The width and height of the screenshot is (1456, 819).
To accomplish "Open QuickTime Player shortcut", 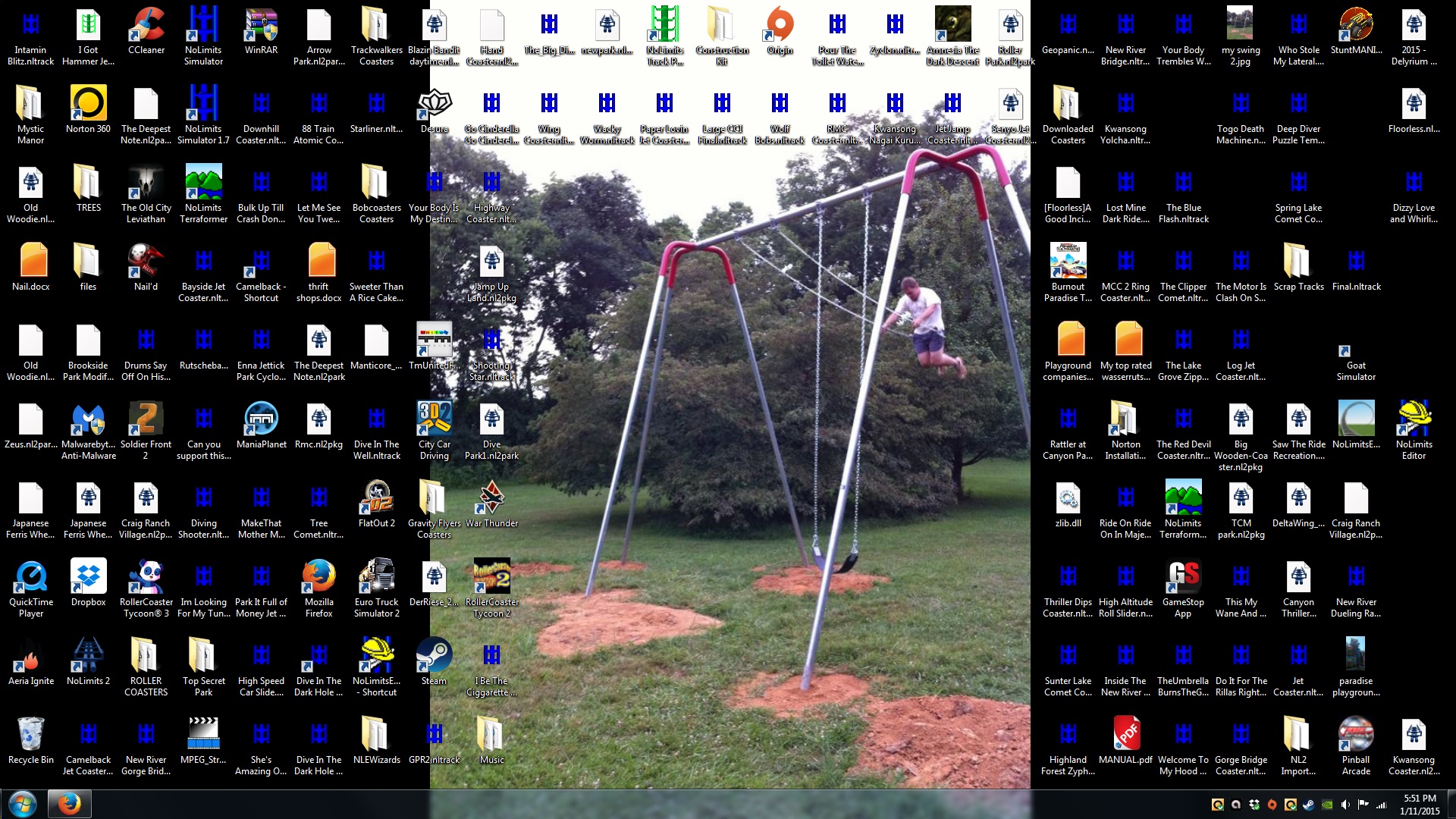I will coord(30,578).
